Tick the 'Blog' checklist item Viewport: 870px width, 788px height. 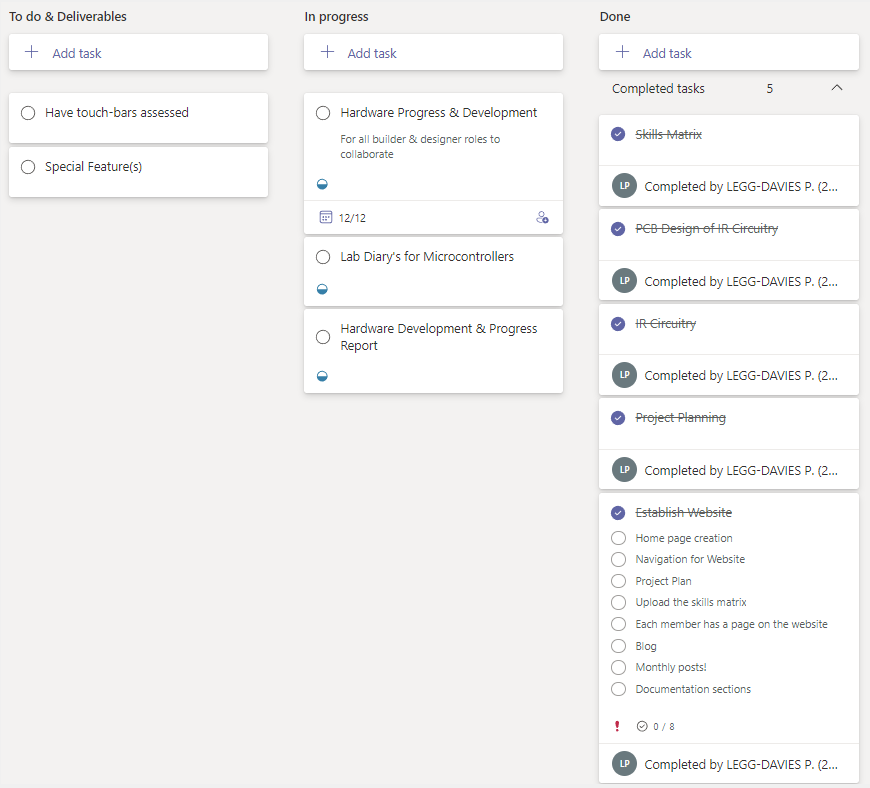(618, 646)
